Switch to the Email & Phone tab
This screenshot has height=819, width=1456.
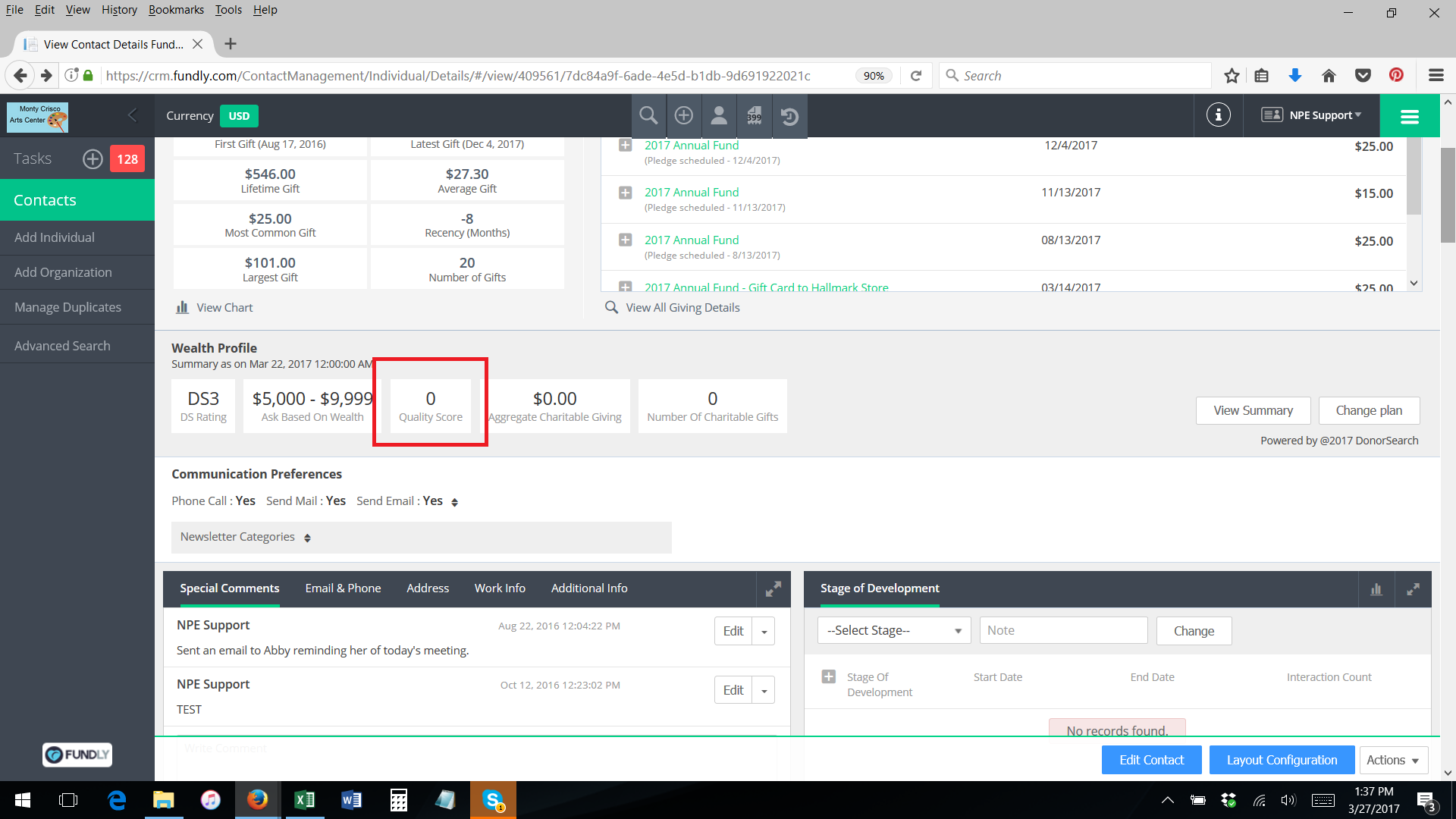click(x=343, y=588)
